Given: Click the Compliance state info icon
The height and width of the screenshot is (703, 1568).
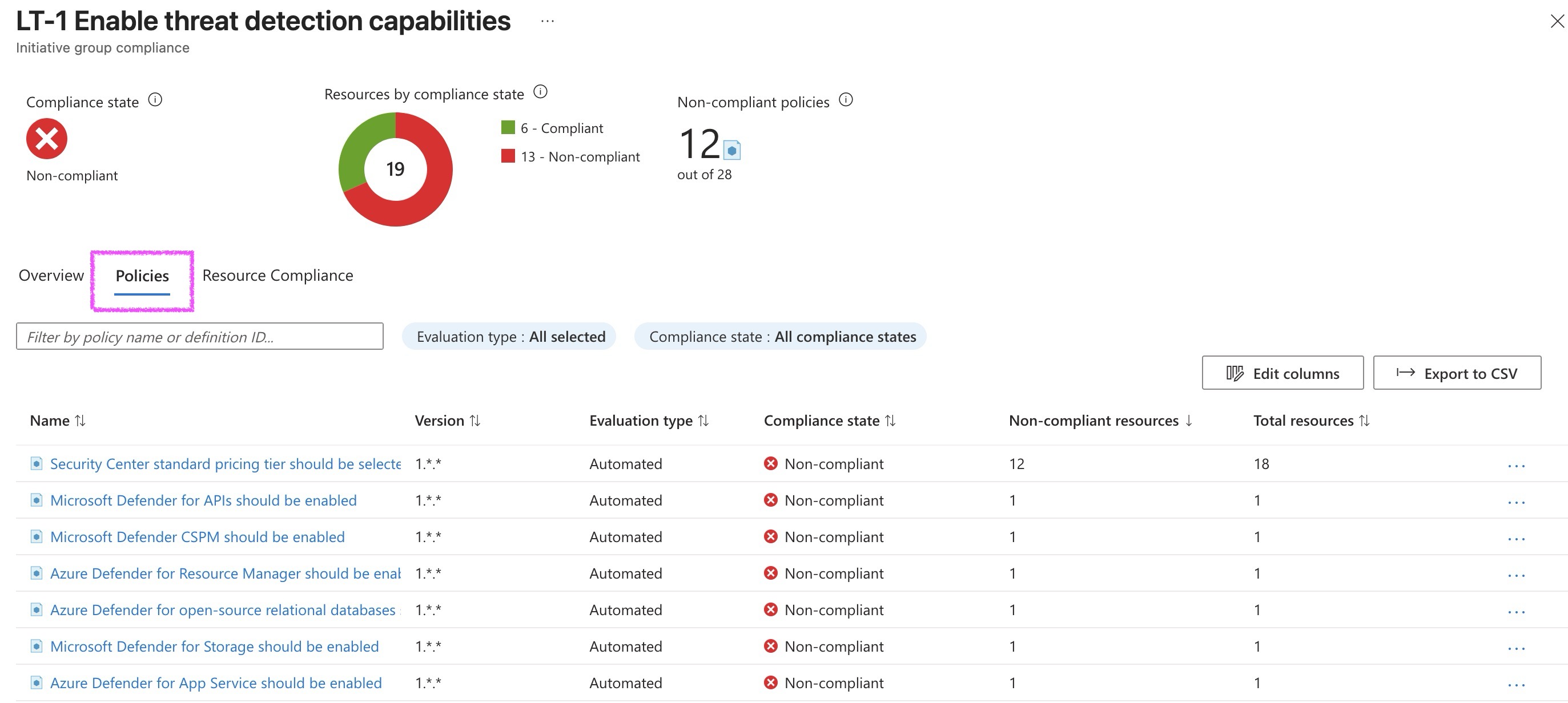Looking at the screenshot, I should [x=155, y=100].
